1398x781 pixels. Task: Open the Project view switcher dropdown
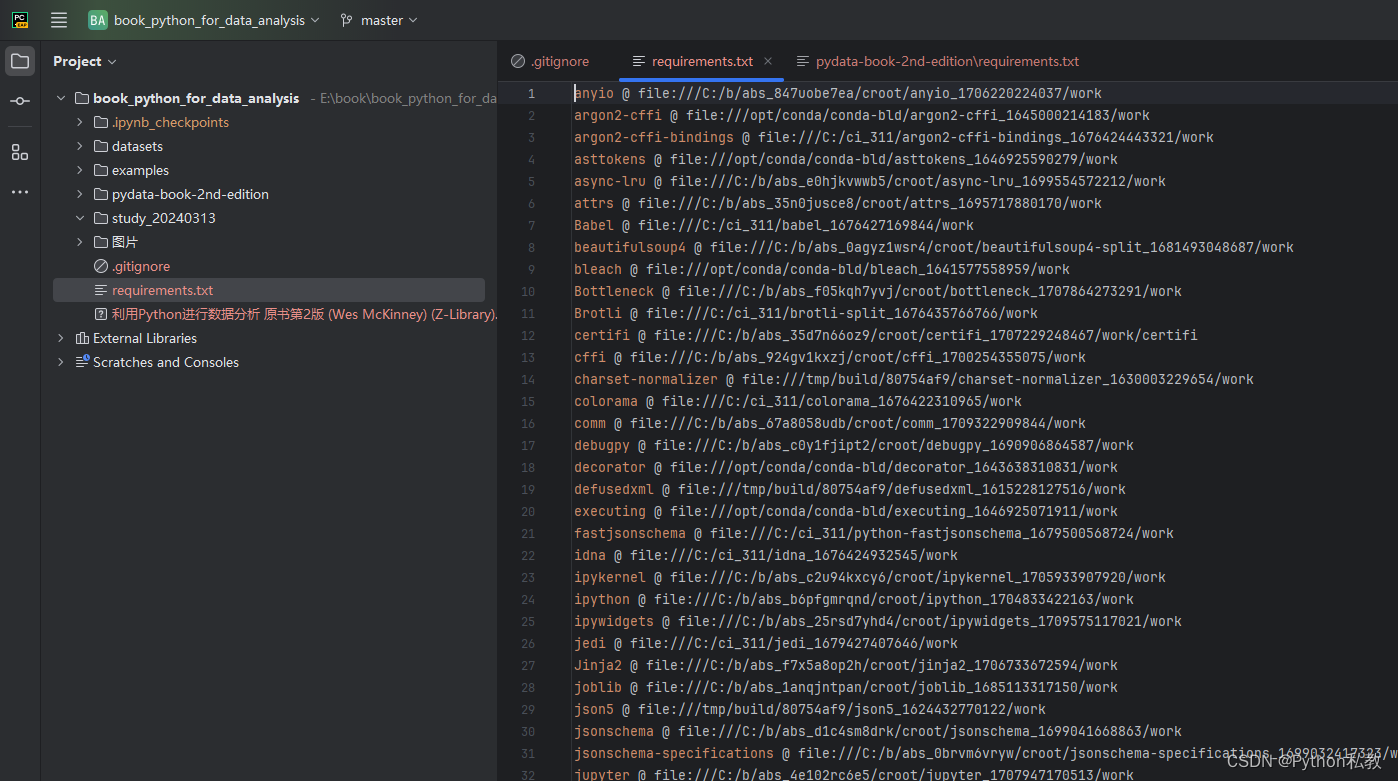coord(85,61)
